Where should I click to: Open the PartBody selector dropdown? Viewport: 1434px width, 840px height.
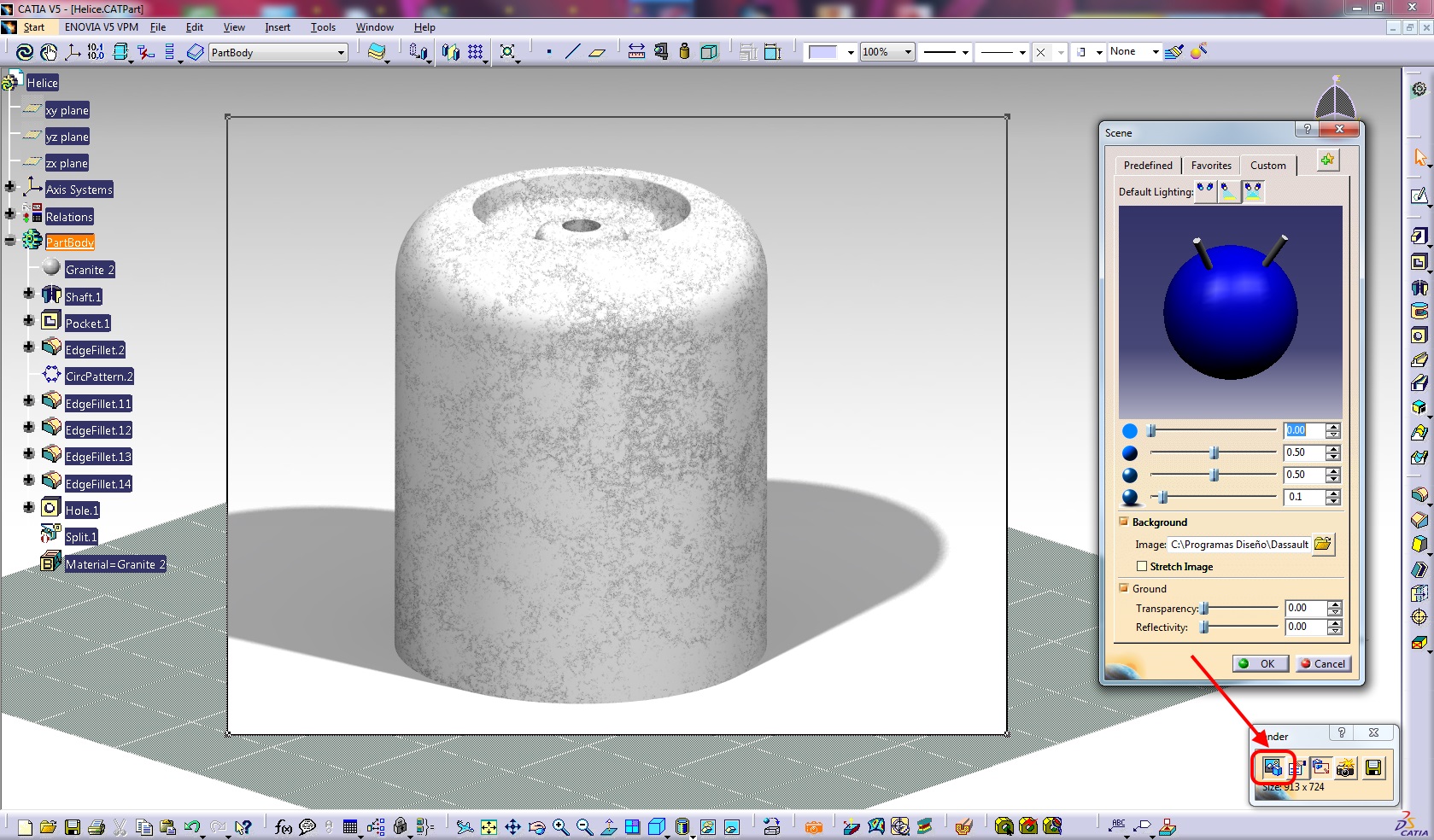(x=341, y=53)
